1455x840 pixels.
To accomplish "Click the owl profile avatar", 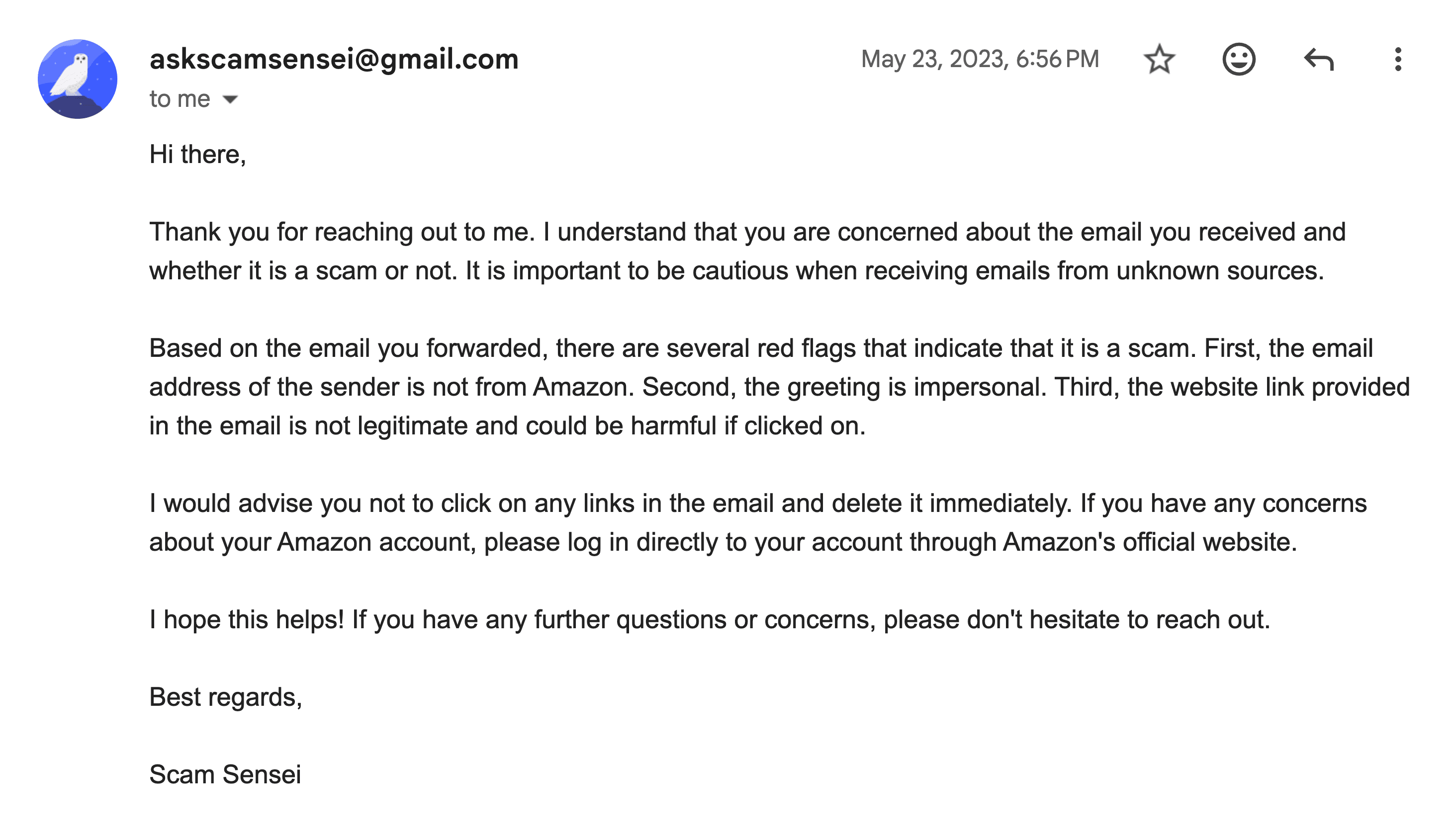I will [78, 79].
